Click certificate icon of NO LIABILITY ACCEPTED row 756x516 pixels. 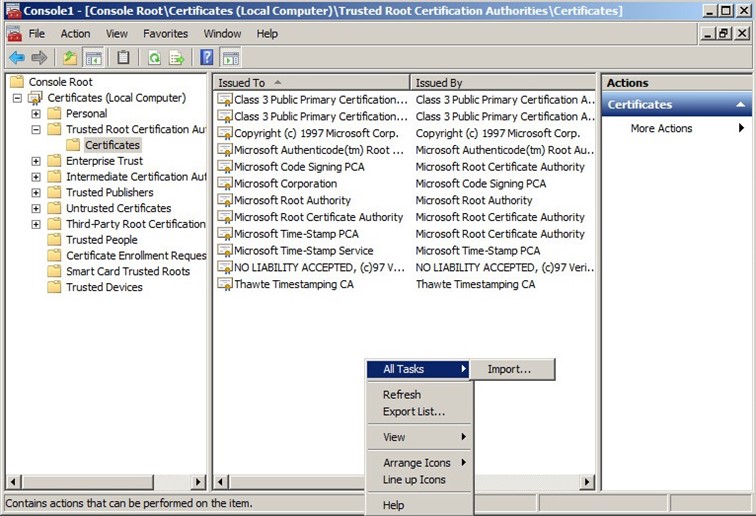coord(225,267)
